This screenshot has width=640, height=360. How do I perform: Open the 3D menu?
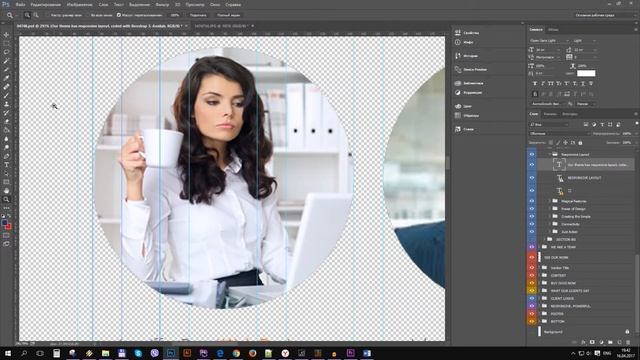click(x=178, y=4)
